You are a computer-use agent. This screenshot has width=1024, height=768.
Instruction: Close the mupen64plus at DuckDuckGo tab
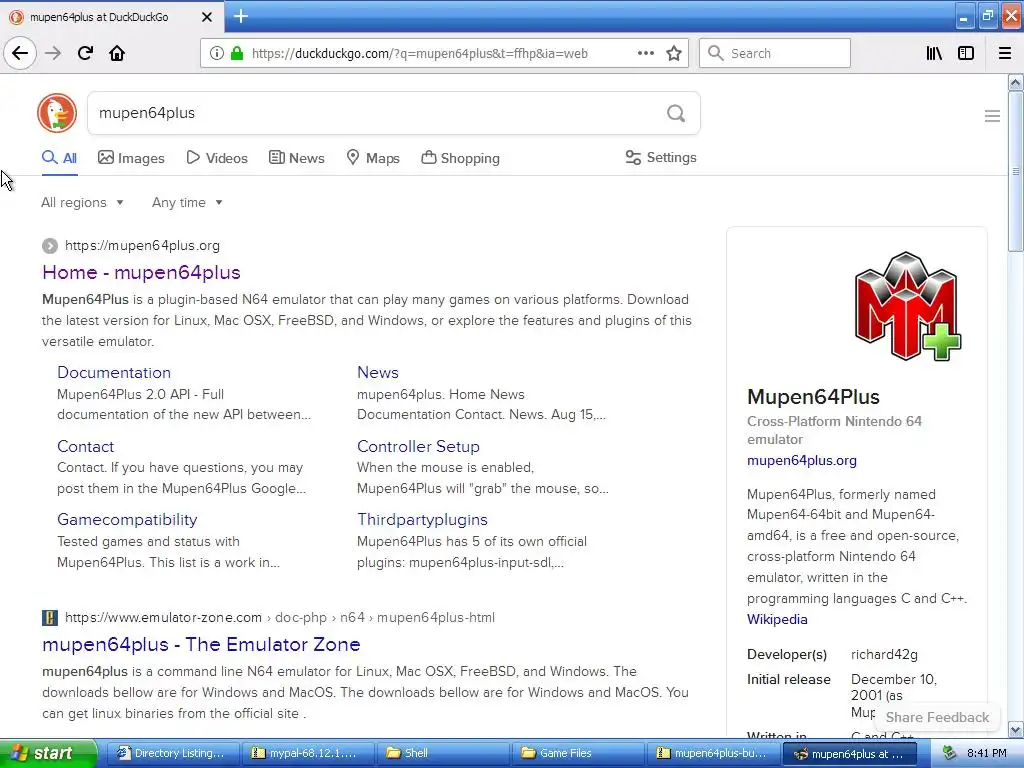pyautogui.click(x=206, y=17)
